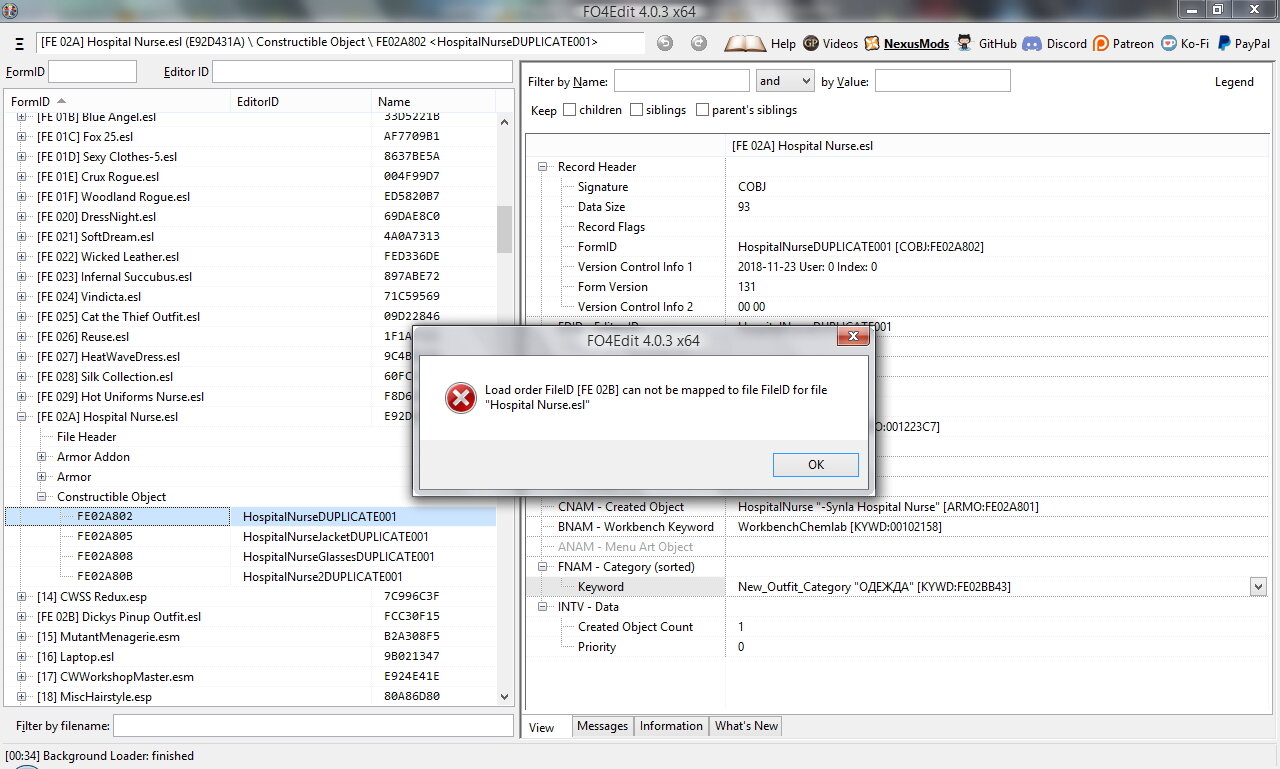Expand the Armor Addon tree node
Screen dimensions: 1280x769
click(x=42, y=457)
